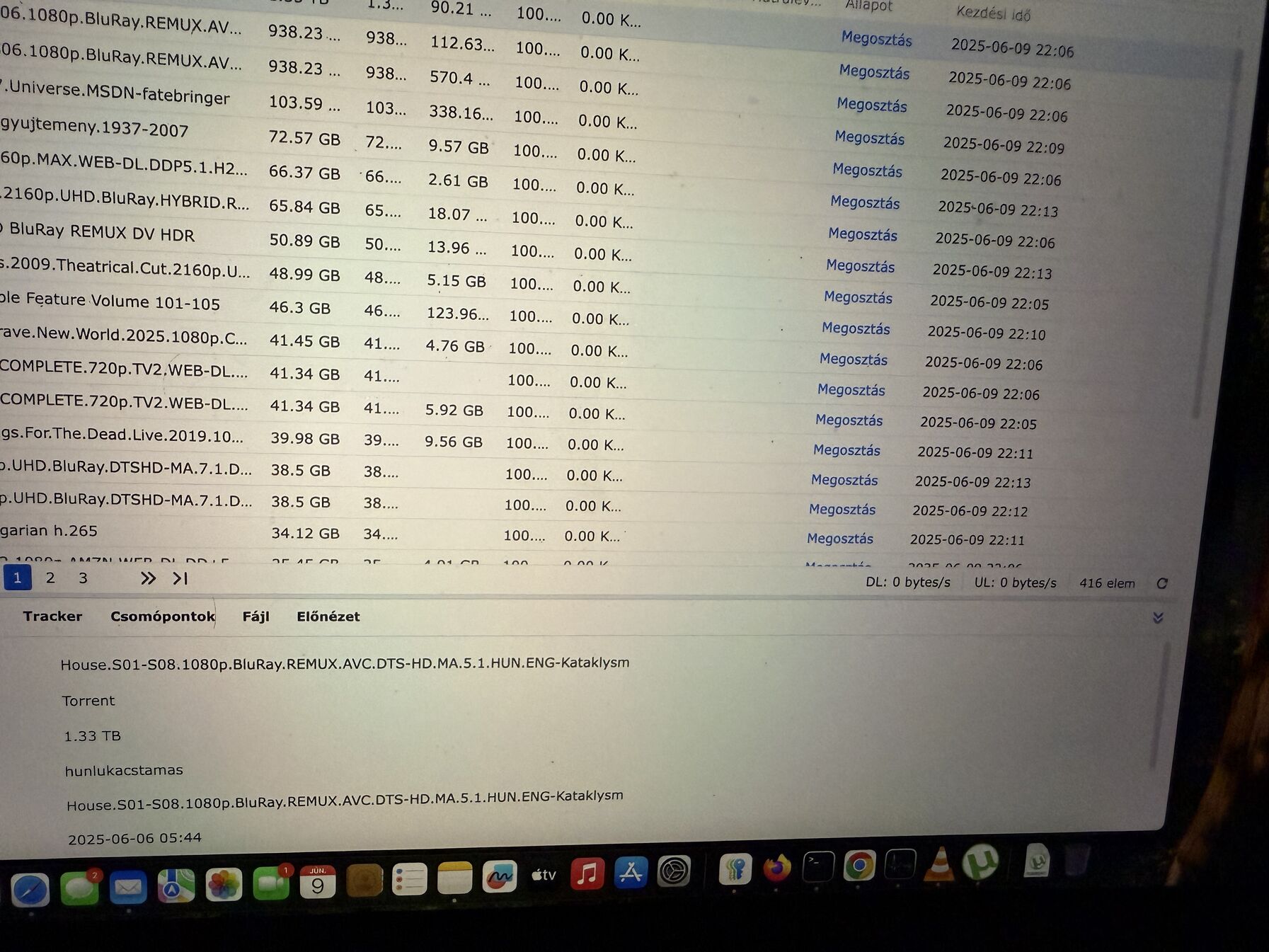Select the 2009.Theatrical.Cut.2160p torrent
1269x952 pixels.
[x=125, y=267]
